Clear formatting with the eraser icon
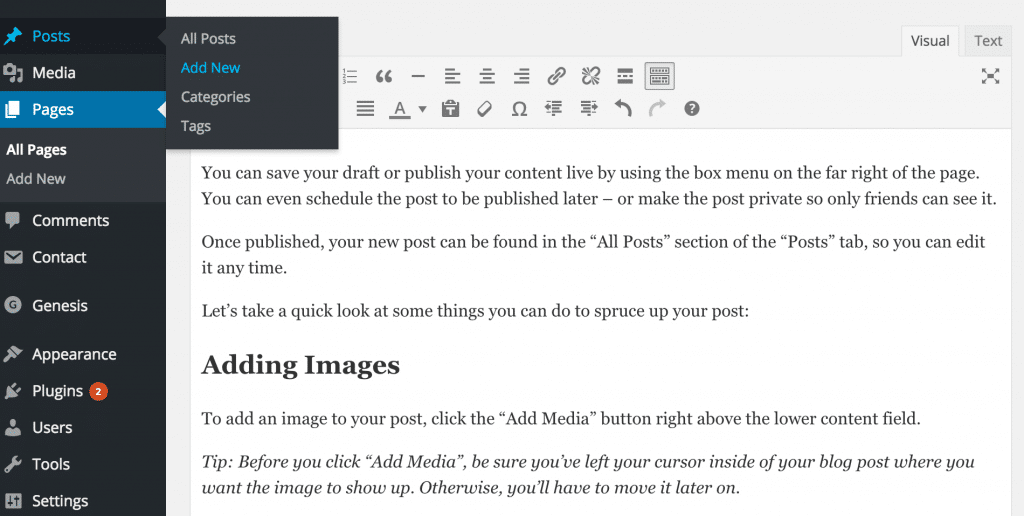Image resolution: width=1024 pixels, height=516 pixels. [485, 108]
